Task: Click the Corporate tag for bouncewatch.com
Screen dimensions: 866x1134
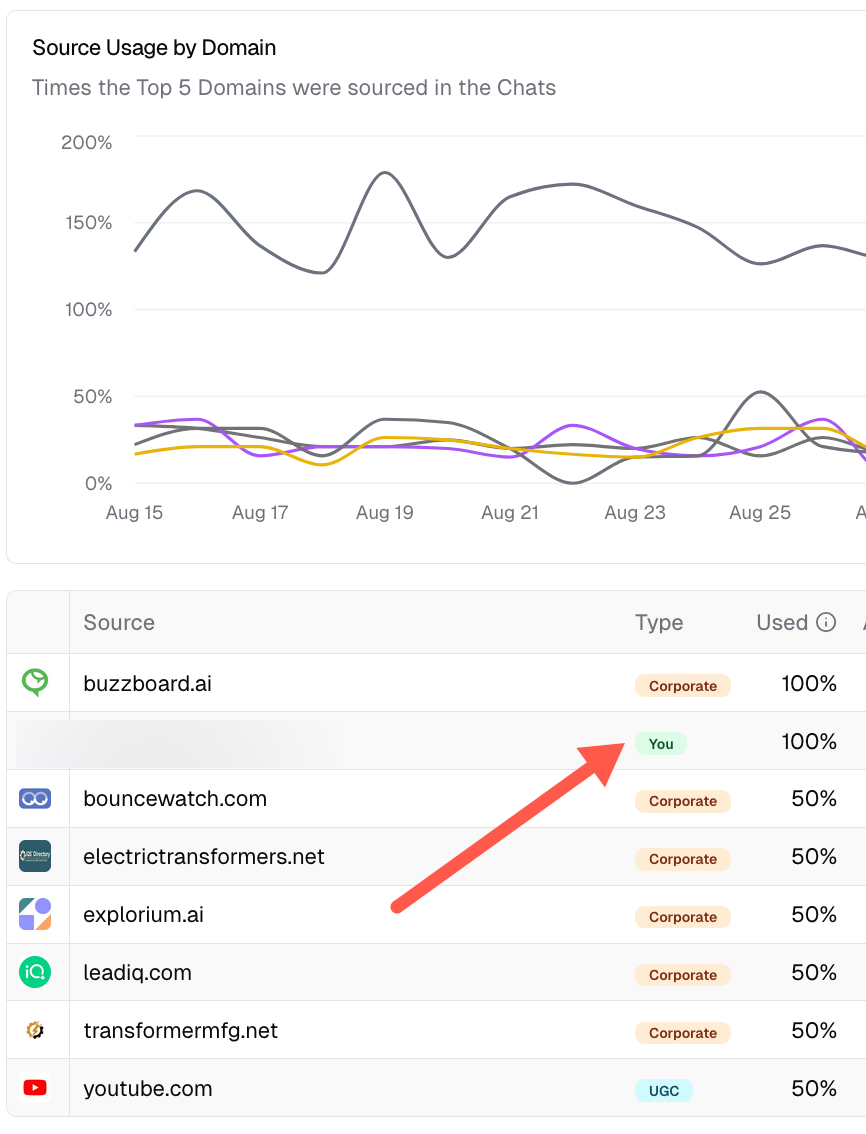Action: coord(683,801)
